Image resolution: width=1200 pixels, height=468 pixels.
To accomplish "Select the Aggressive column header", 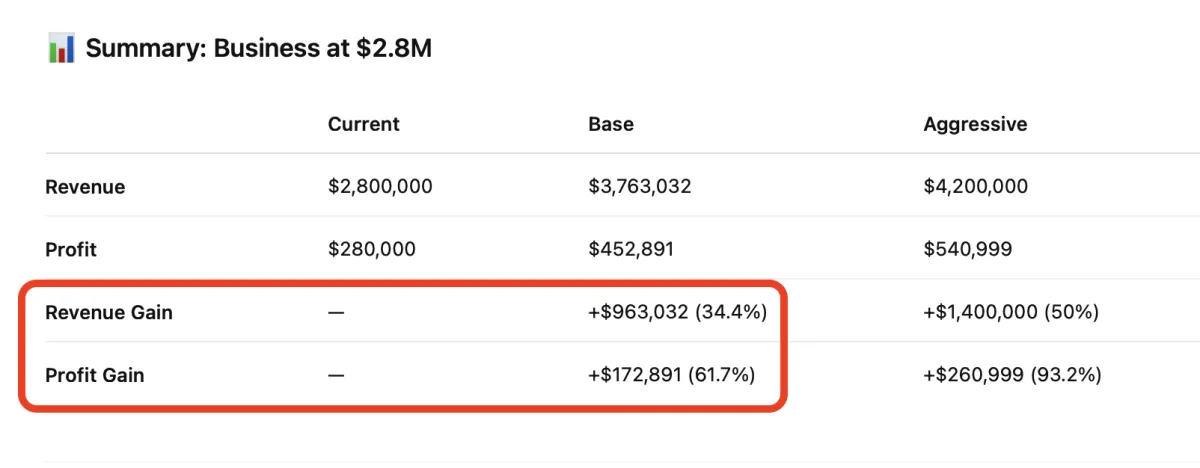I will coord(975,124).
